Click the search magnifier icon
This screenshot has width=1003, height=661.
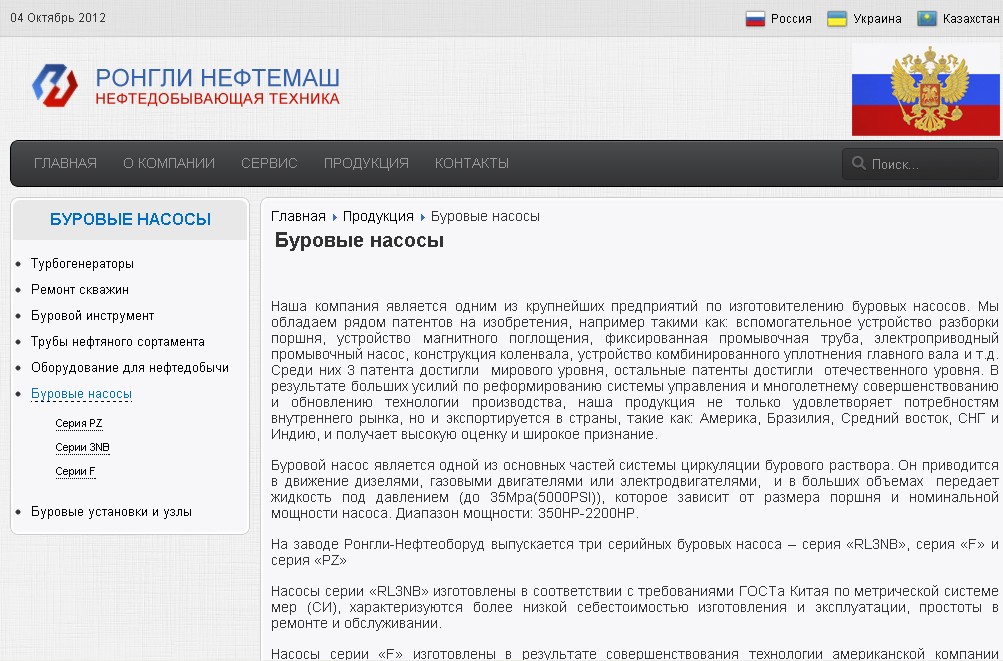tap(858, 164)
